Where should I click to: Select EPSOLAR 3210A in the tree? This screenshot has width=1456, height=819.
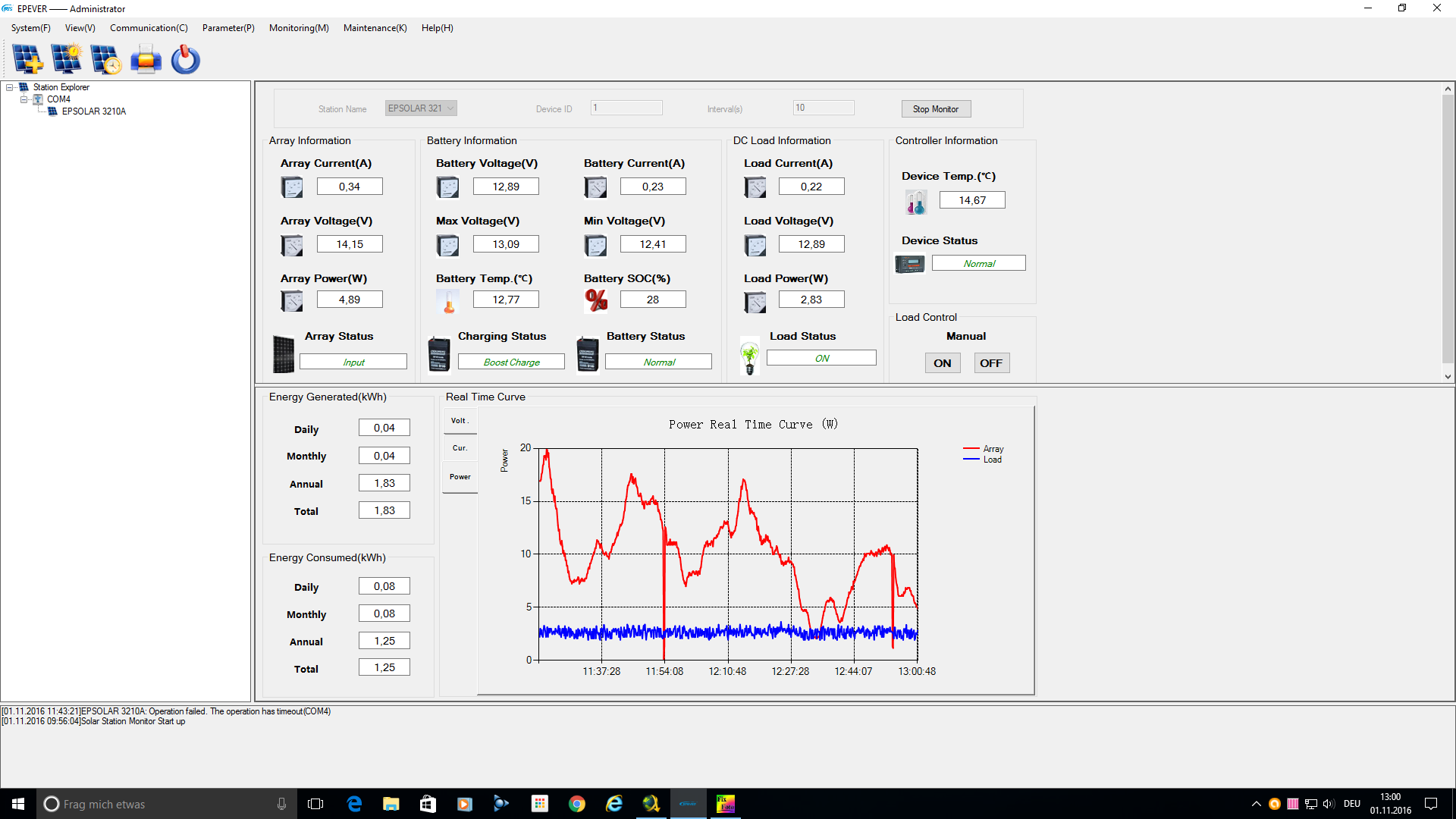[x=93, y=111]
